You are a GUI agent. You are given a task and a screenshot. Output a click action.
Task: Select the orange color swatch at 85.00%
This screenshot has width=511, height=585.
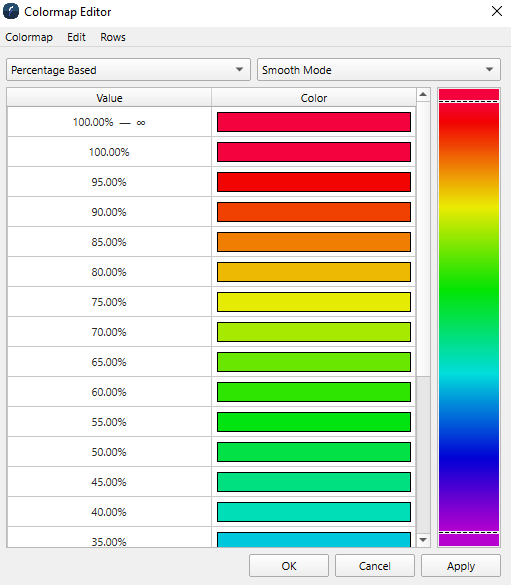pyautogui.click(x=314, y=242)
